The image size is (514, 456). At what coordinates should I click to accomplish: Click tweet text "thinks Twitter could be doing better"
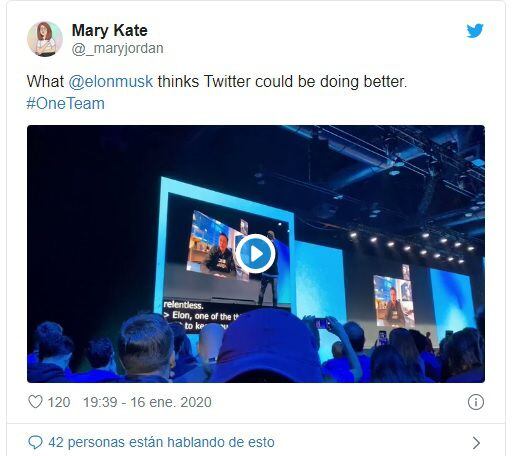tap(281, 82)
